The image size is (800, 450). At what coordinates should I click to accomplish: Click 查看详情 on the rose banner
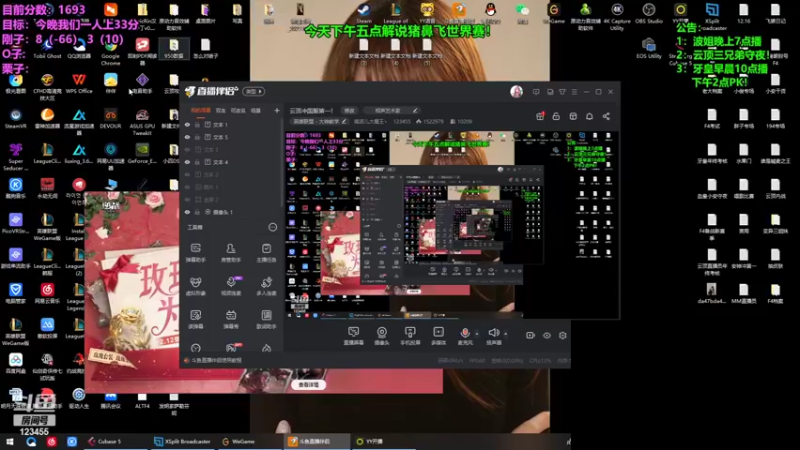pos(308,385)
